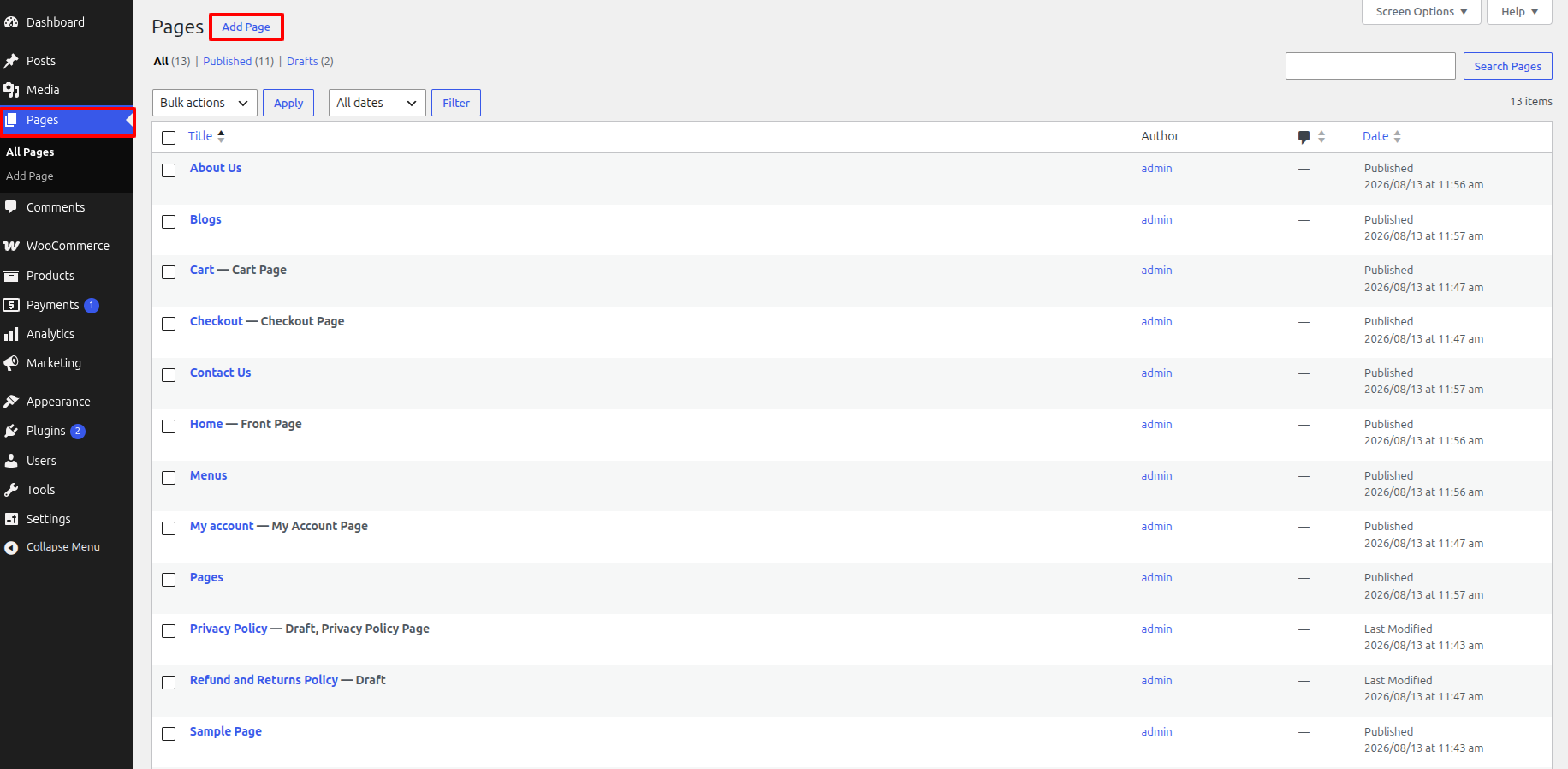Click the Add Page button beside heading
Image resolution: width=1568 pixels, height=769 pixels.
point(246,27)
